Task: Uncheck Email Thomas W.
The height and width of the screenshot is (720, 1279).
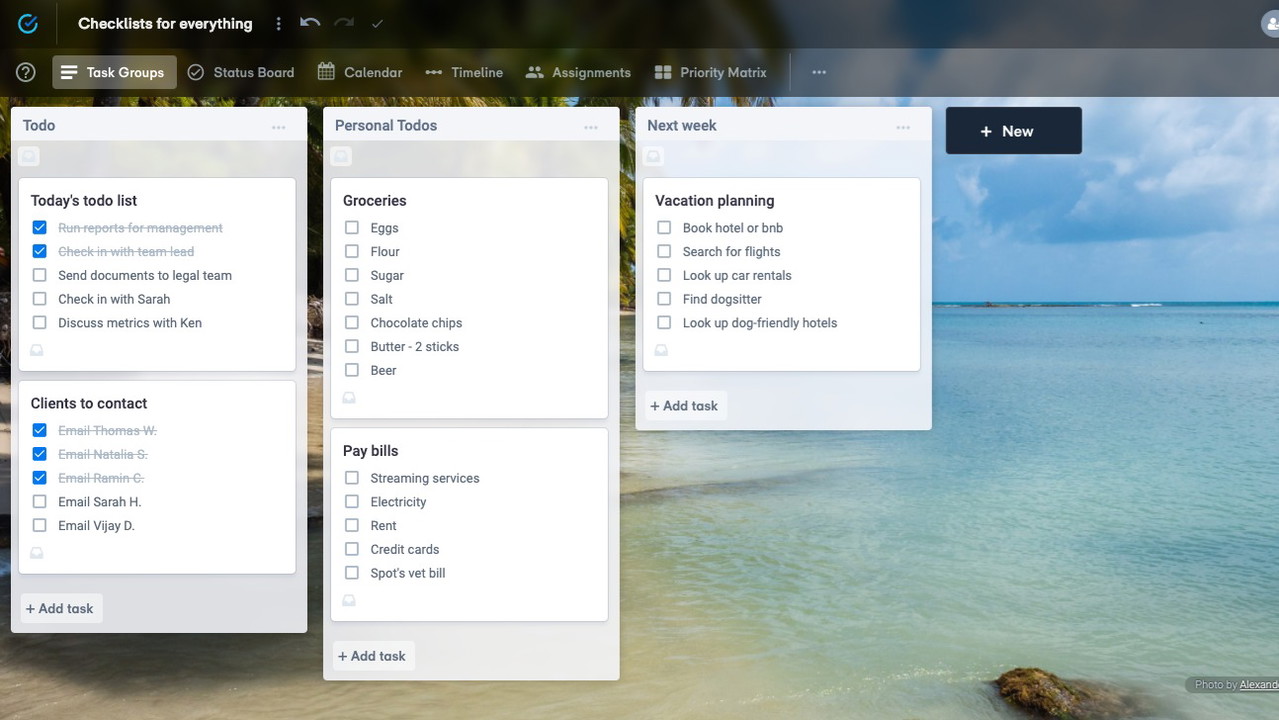Action: [40, 430]
